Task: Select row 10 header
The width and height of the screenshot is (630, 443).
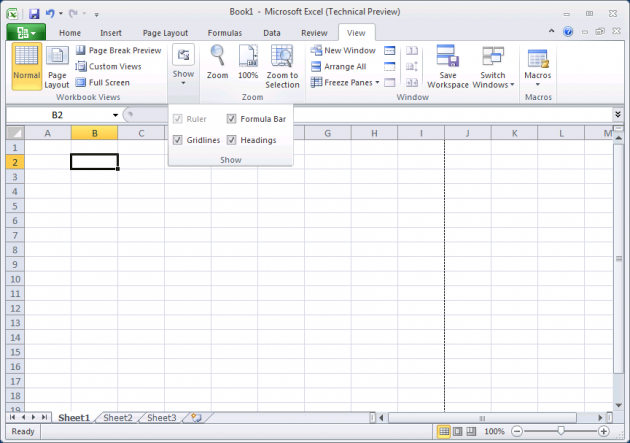Action: click(15, 279)
